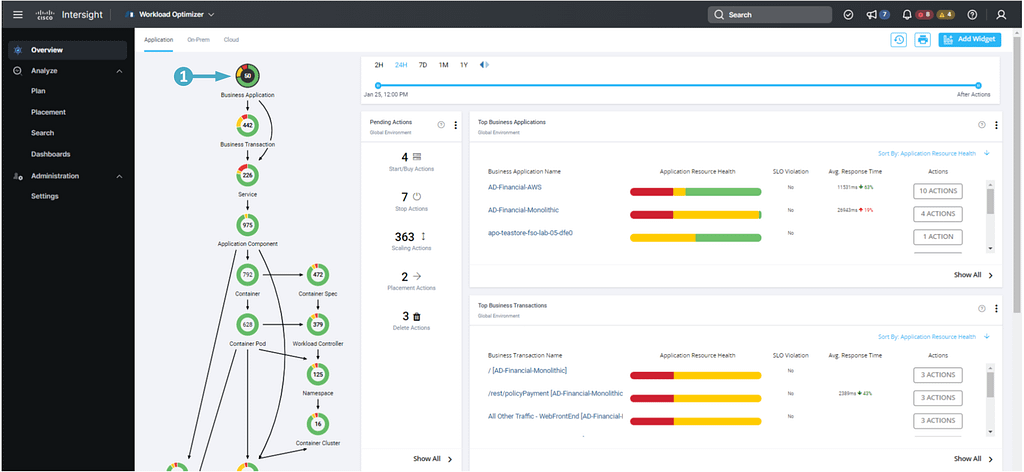
Task: Click the history clock icon button
Action: (x=899, y=39)
